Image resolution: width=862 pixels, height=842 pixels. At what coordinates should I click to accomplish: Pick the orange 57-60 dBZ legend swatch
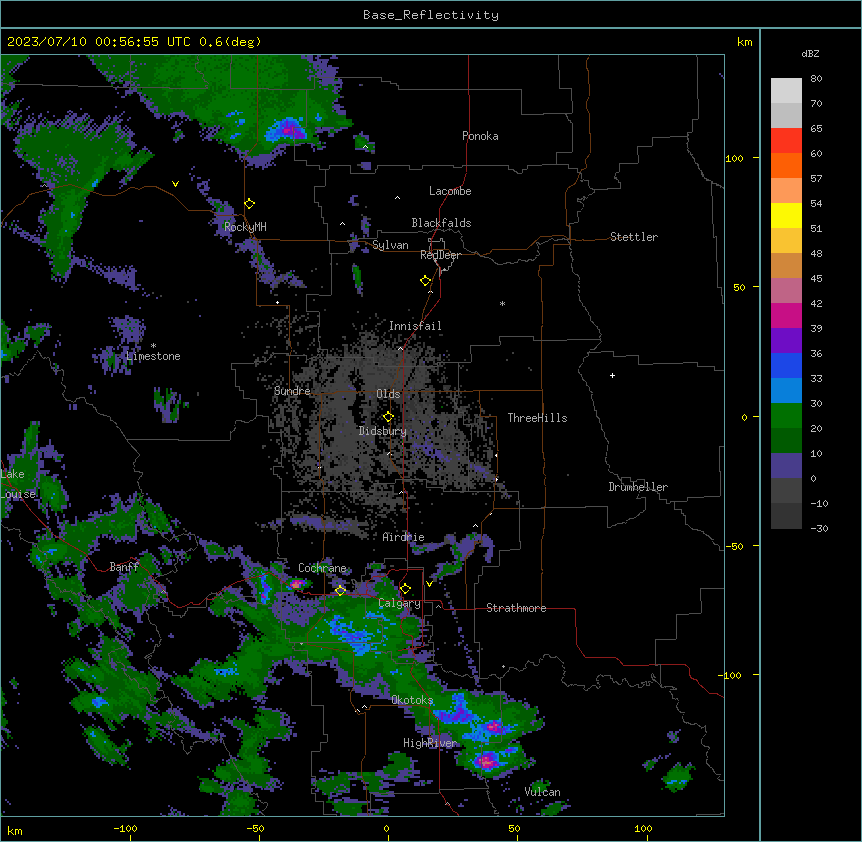tap(786, 166)
